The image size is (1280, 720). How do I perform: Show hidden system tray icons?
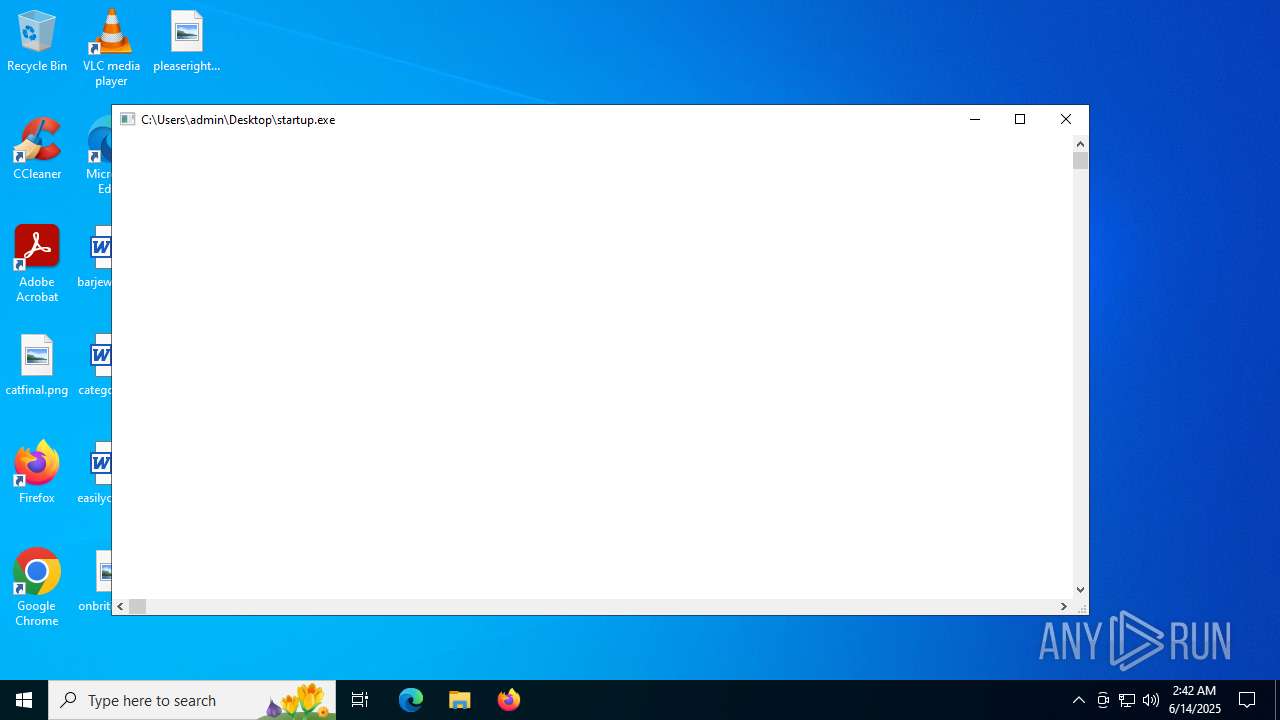pos(1078,700)
